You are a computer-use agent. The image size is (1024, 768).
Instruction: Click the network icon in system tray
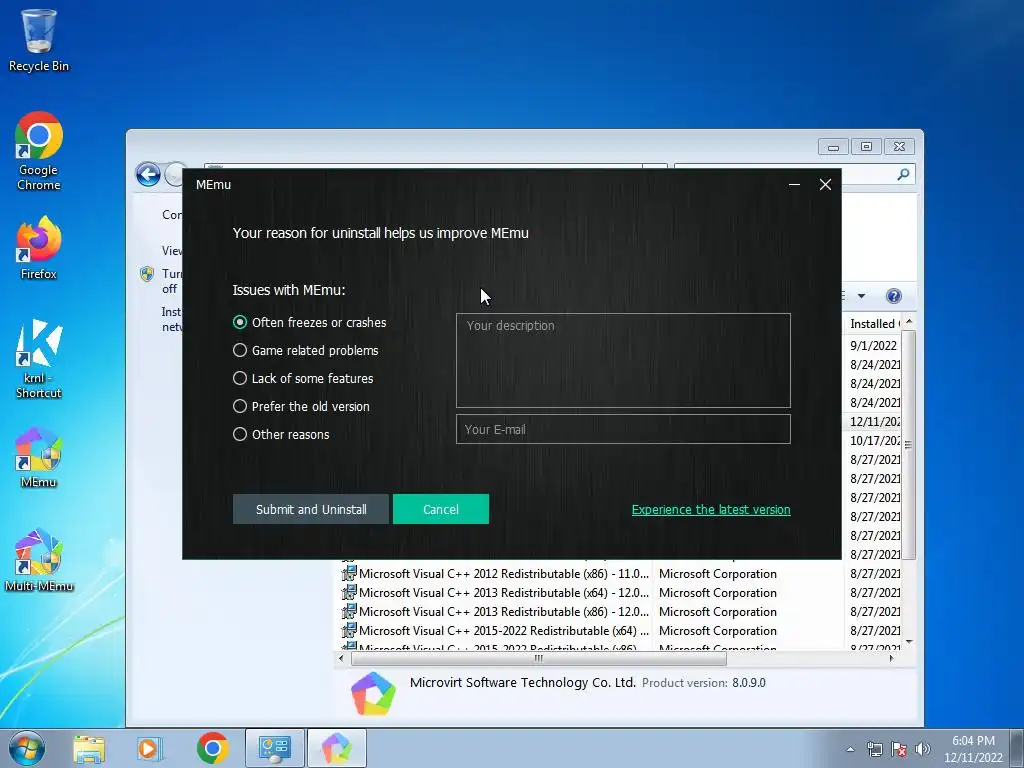[874, 749]
